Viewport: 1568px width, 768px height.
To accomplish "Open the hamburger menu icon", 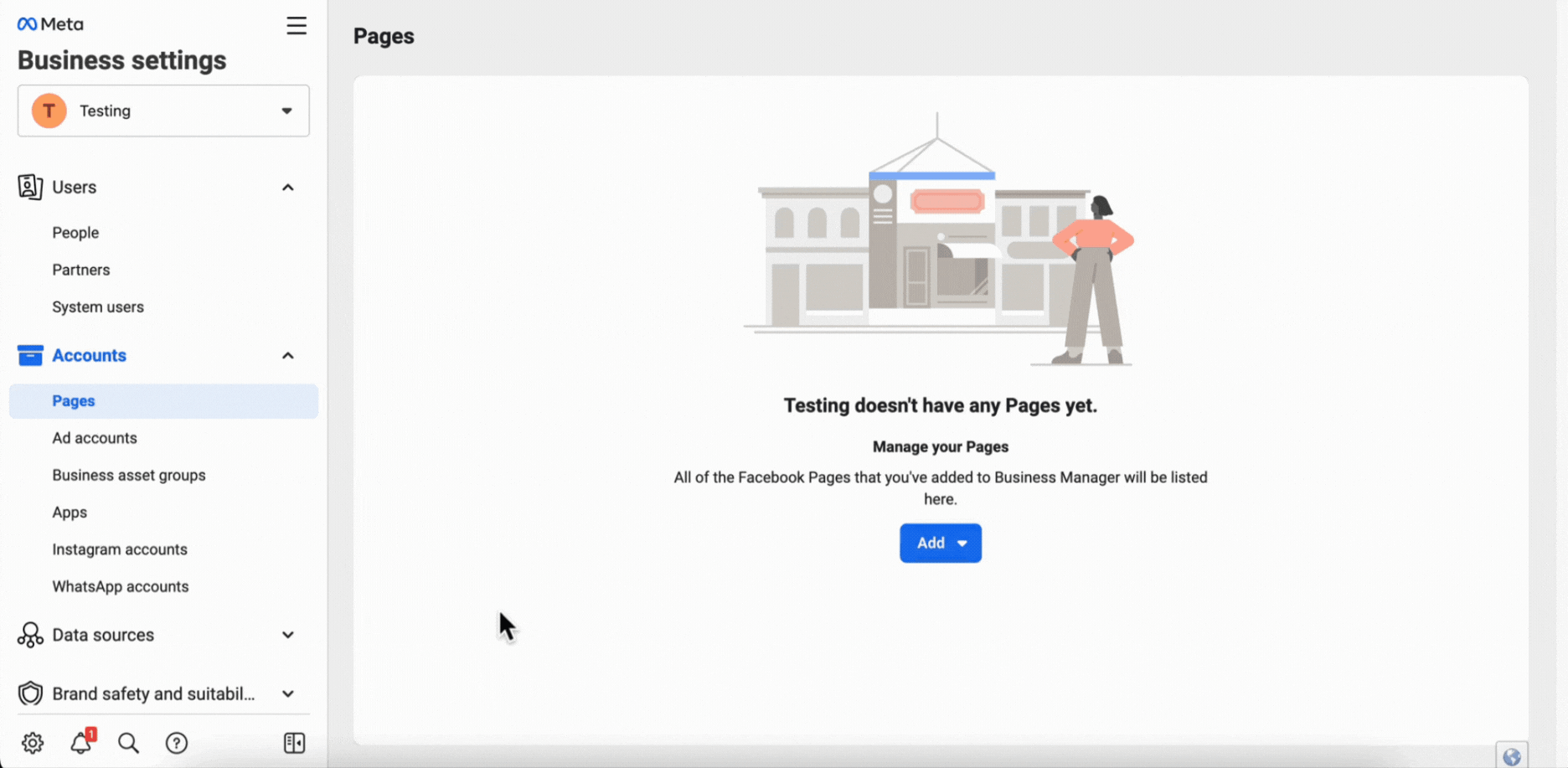I will 297,26.
